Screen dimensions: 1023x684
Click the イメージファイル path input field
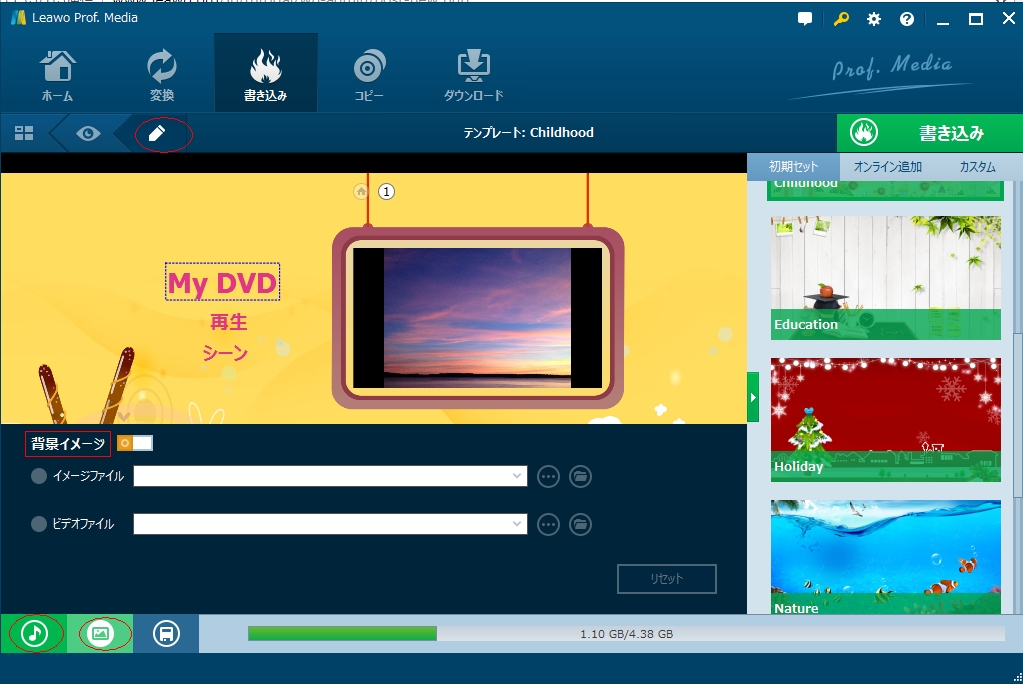pyautogui.click(x=330, y=476)
